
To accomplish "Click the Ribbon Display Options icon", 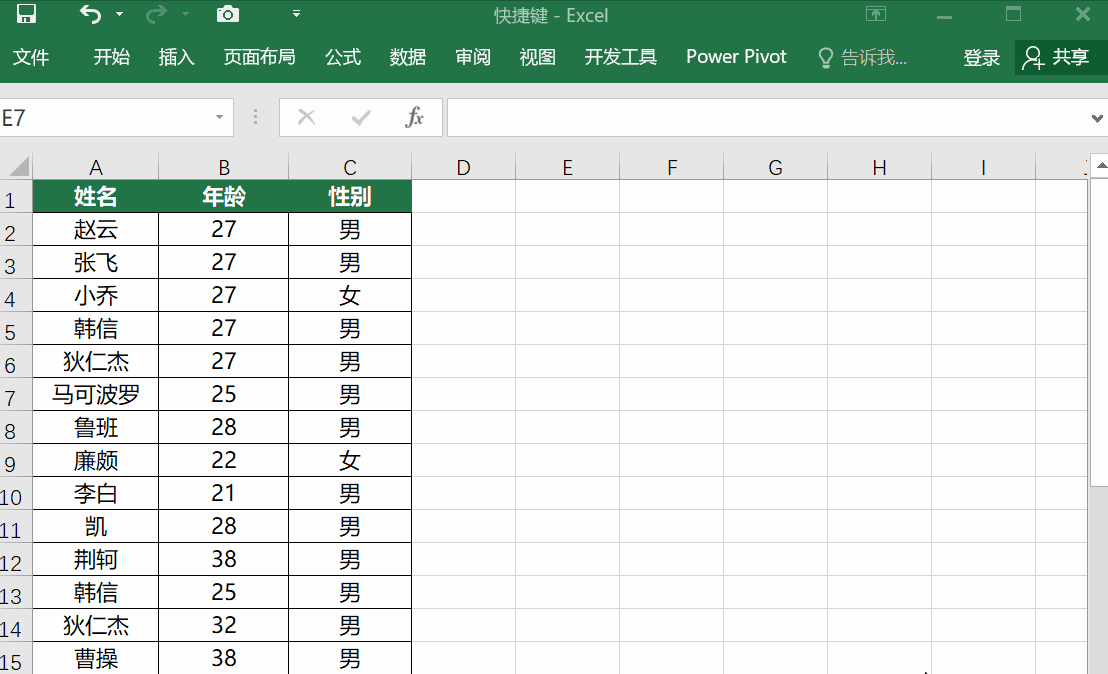I will (876, 14).
